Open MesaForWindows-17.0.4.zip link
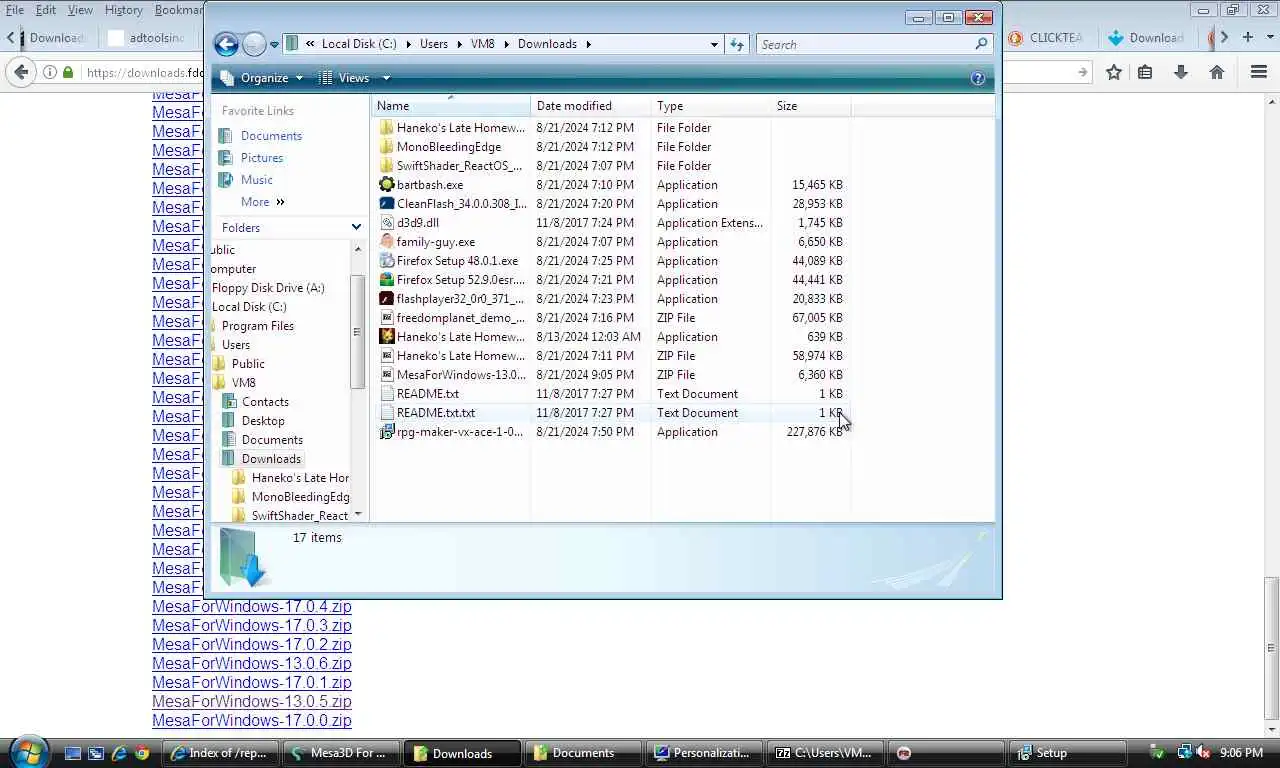 click(x=252, y=607)
